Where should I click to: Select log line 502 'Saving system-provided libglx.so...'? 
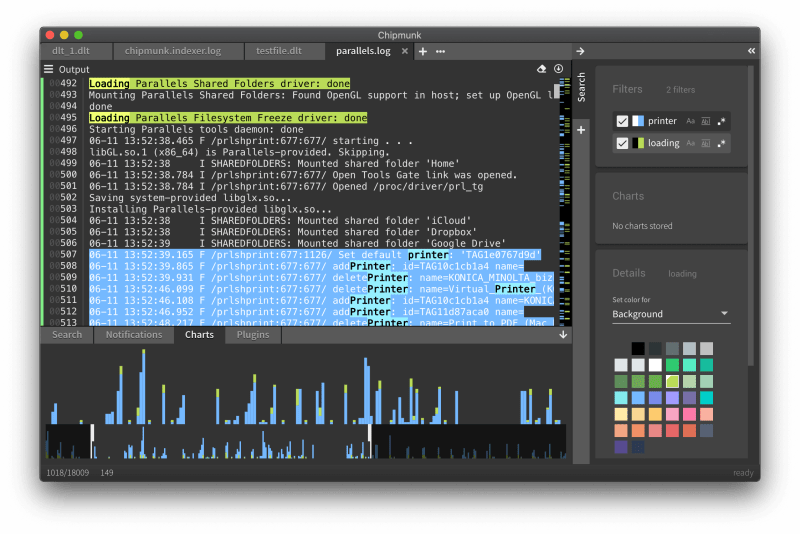[190, 198]
